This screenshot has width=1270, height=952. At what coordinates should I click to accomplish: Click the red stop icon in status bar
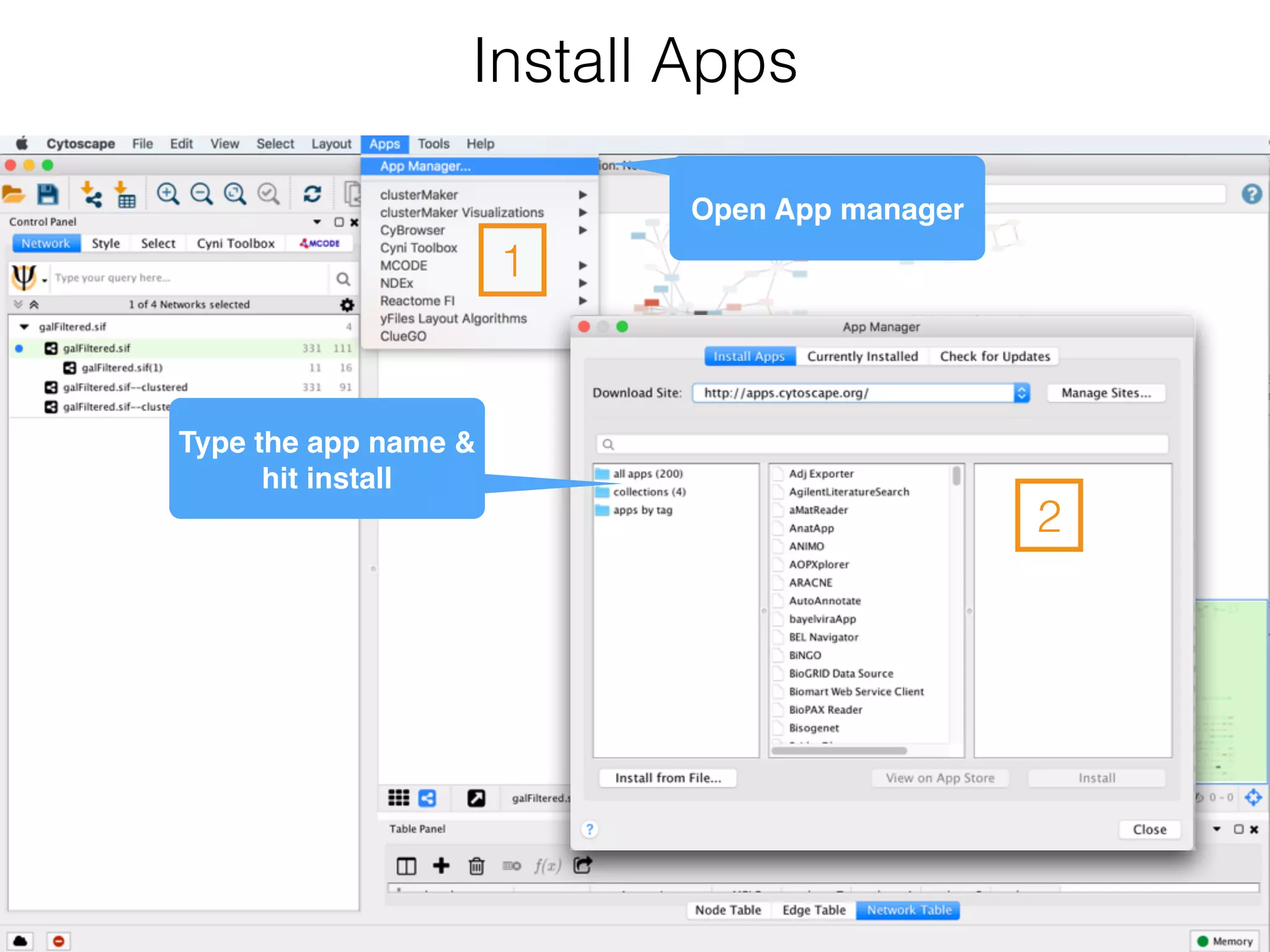[x=58, y=941]
